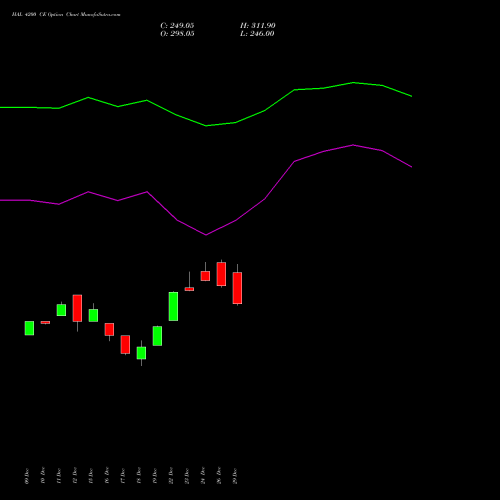Click the open price value O: 298.05
This screenshot has height=500, width=500.
point(177,34)
